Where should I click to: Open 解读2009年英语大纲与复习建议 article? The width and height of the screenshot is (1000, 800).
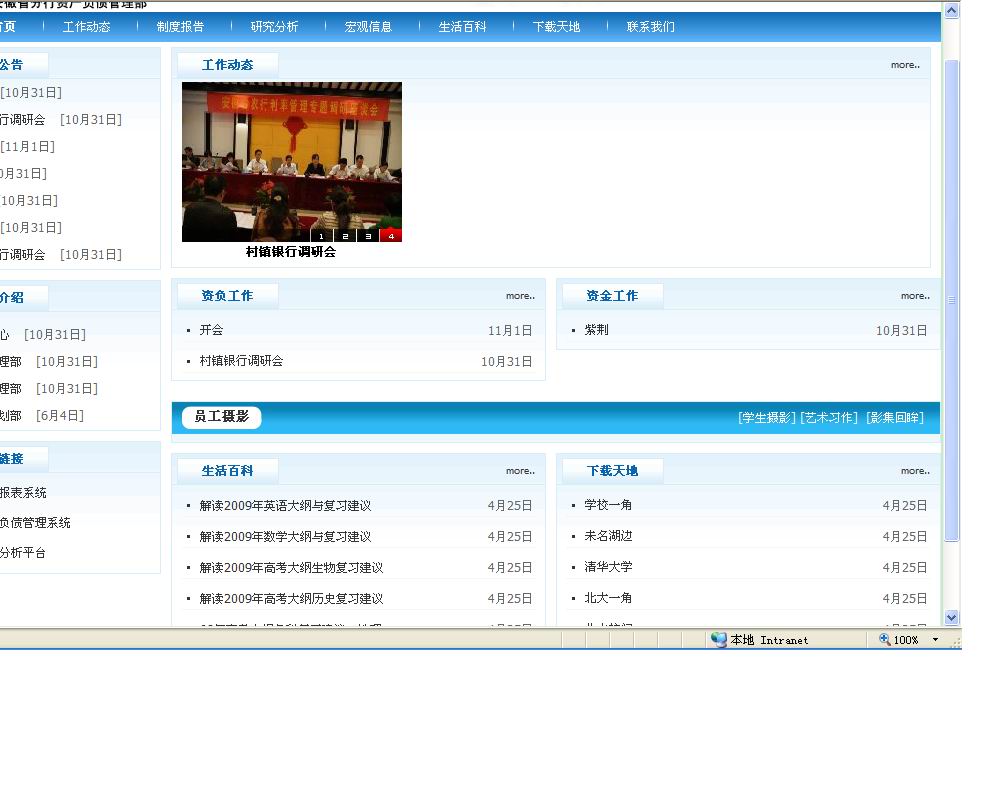285,506
